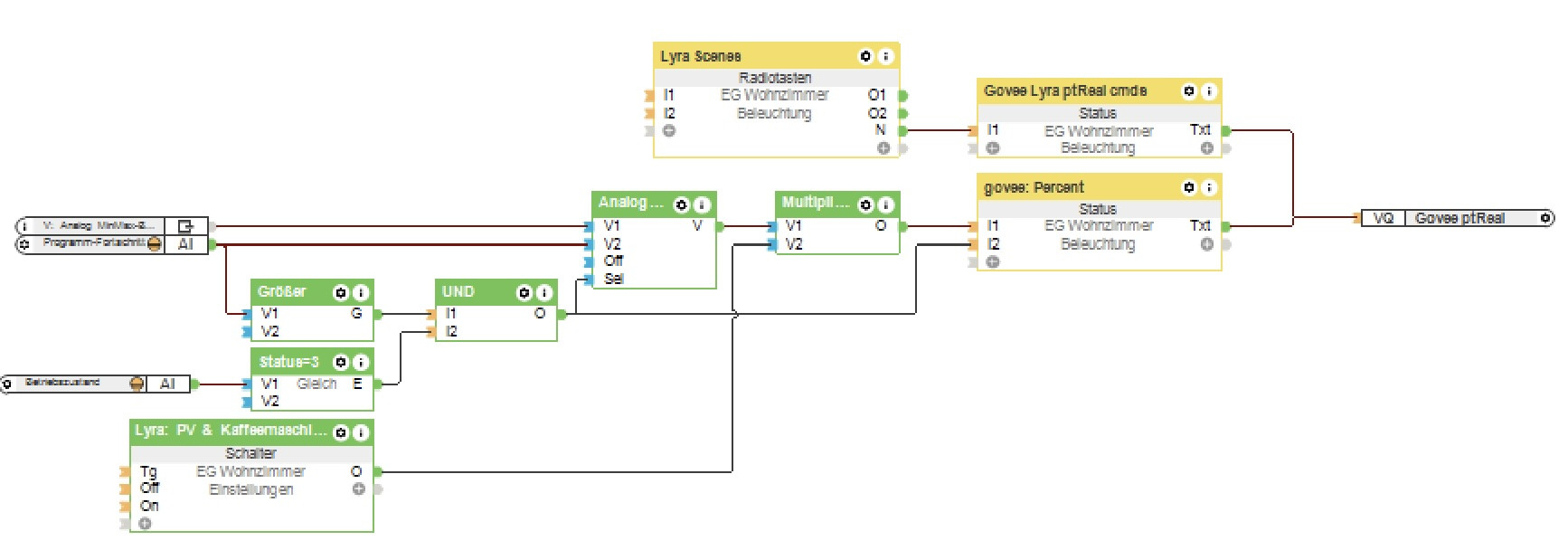The height and width of the screenshot is (550, 1568).
Task: Click AI tag of Betriebszustand input
Action: 167,384
